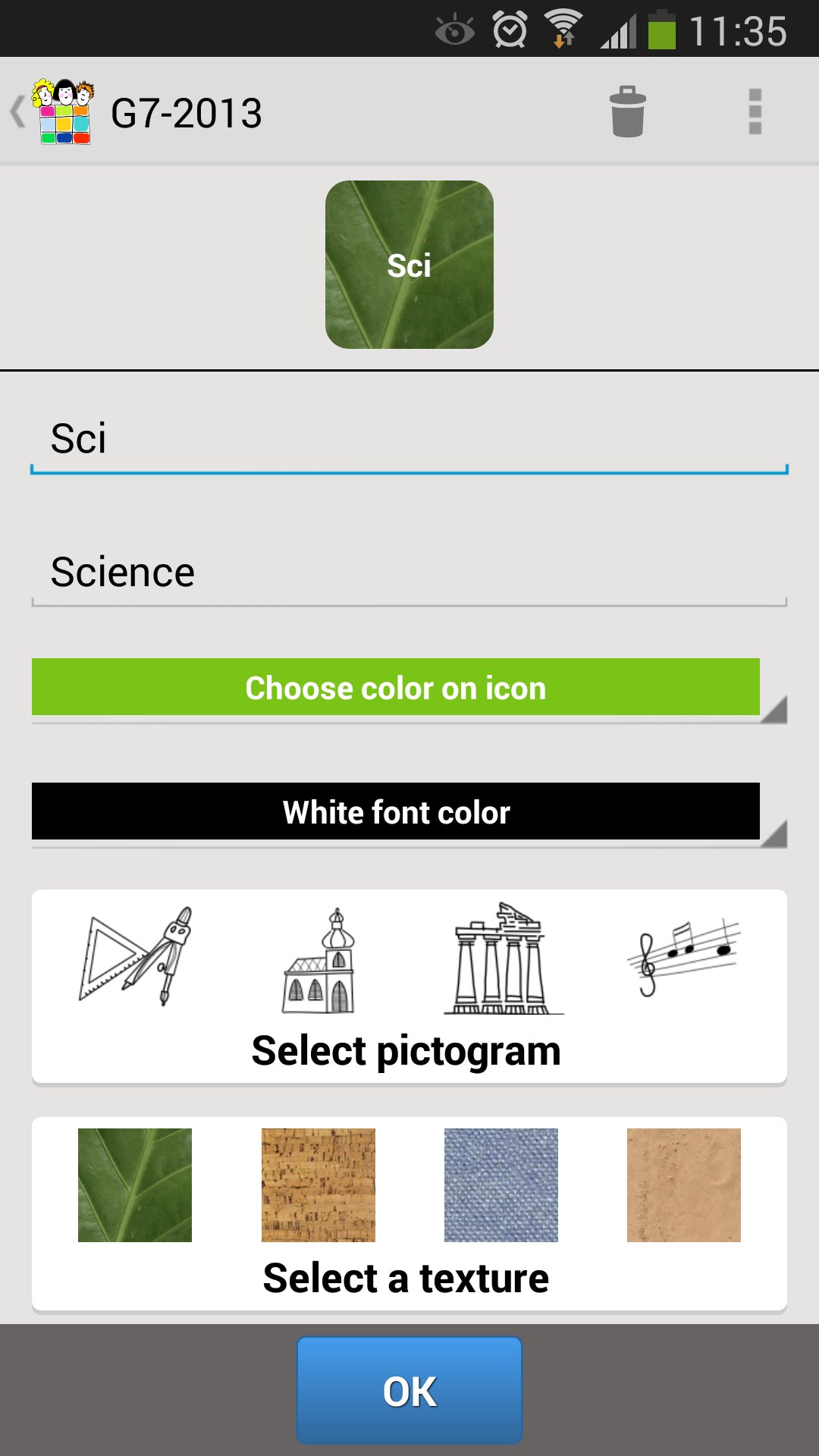The image size is (819, 1456).
Task: Open the White font color dropdown
Action: click(409, 813)
